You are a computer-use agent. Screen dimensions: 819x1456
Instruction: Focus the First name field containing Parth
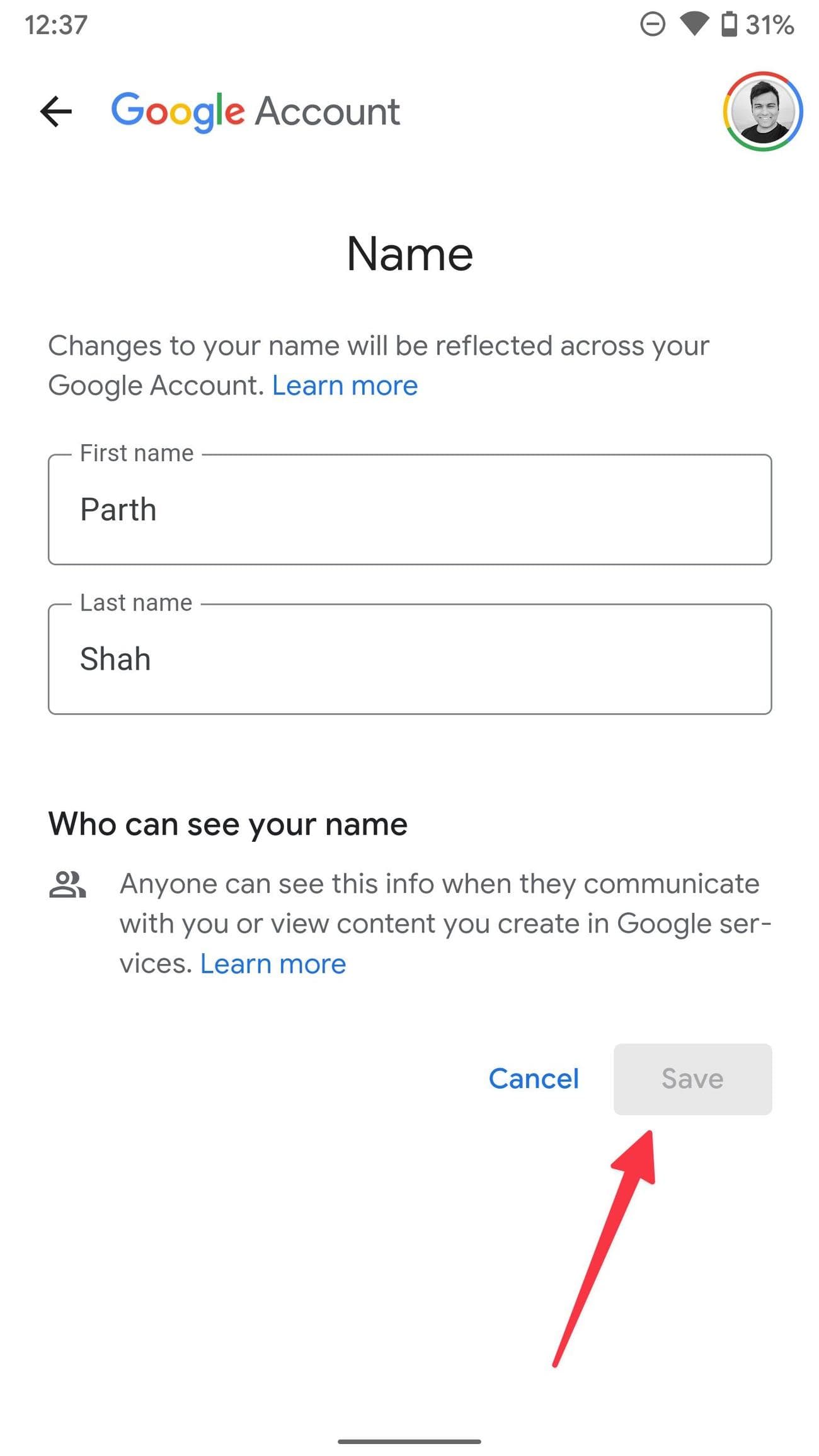pyautogui.click(x=409, y=510)
